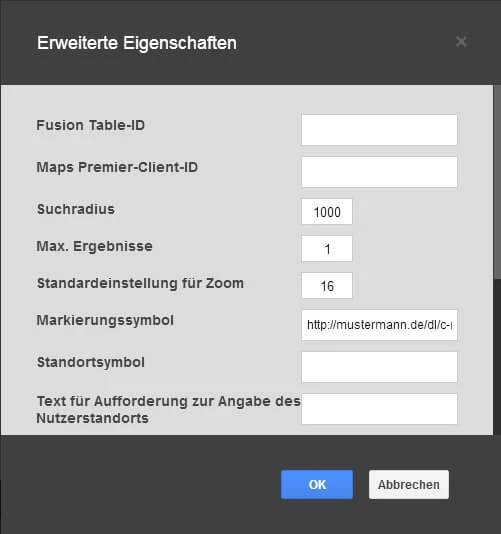Click the Fusion Table-ID label
Viewport: 501px width, 534px height.
[x=91, y=125]
